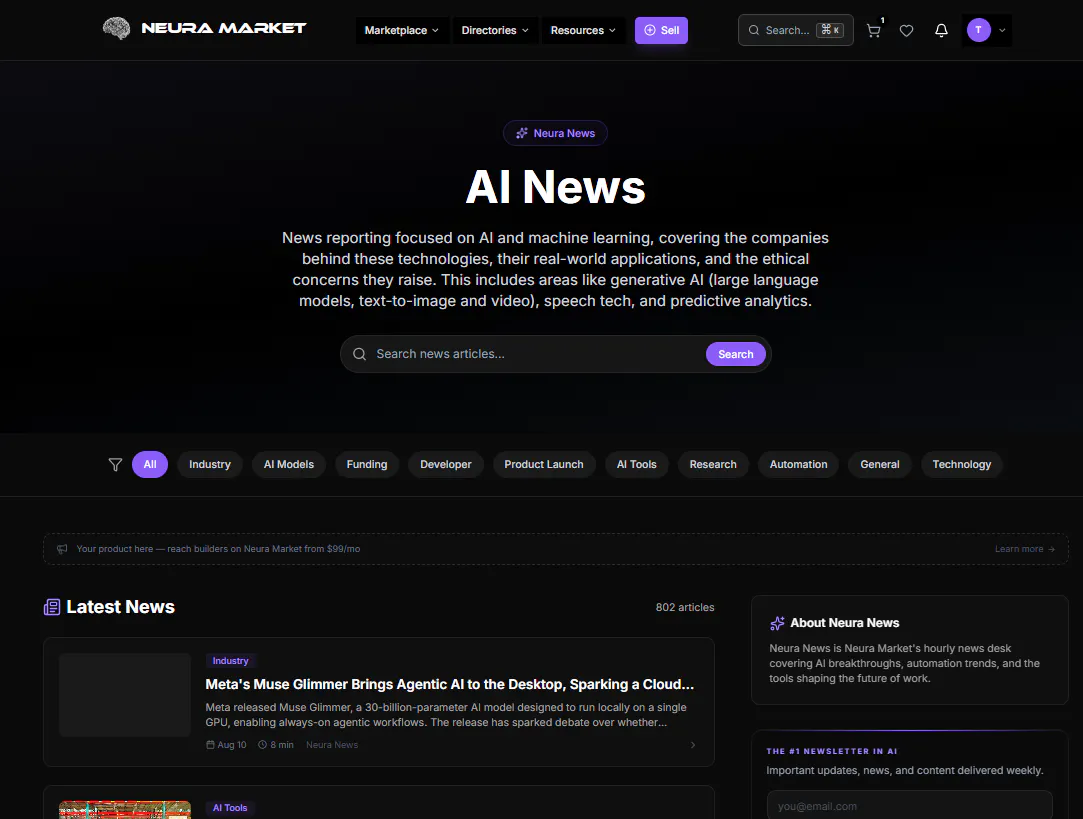This screenshot has height=819, width=1083.
Task: Filter news by Automation
Action: click(798, 465)
